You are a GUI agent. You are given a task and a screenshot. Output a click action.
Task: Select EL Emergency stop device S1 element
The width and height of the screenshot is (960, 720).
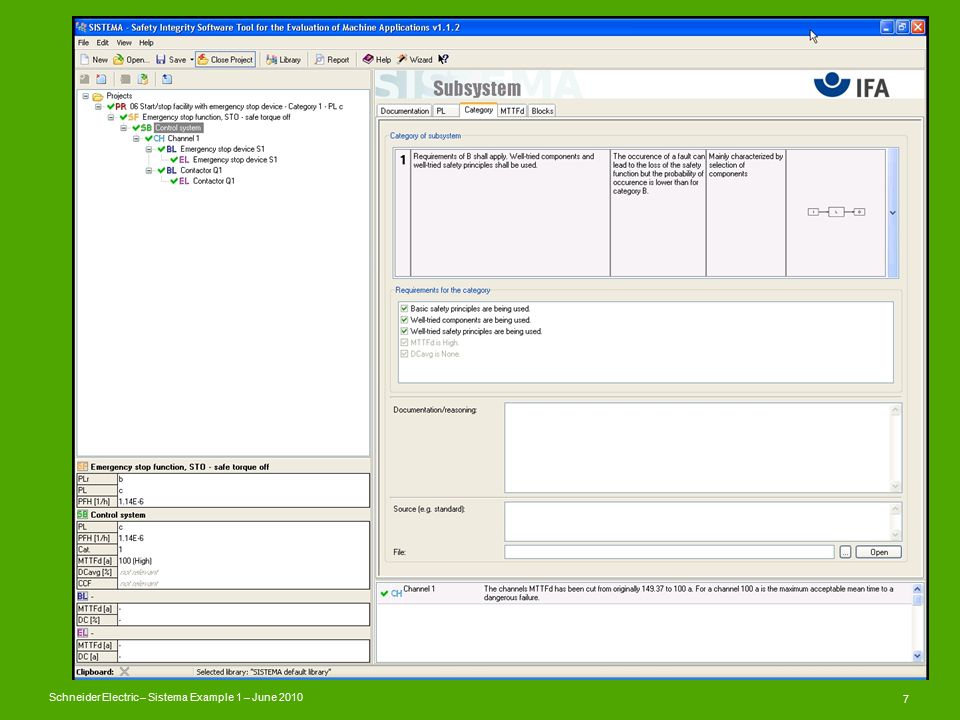(x=235, y=160)
